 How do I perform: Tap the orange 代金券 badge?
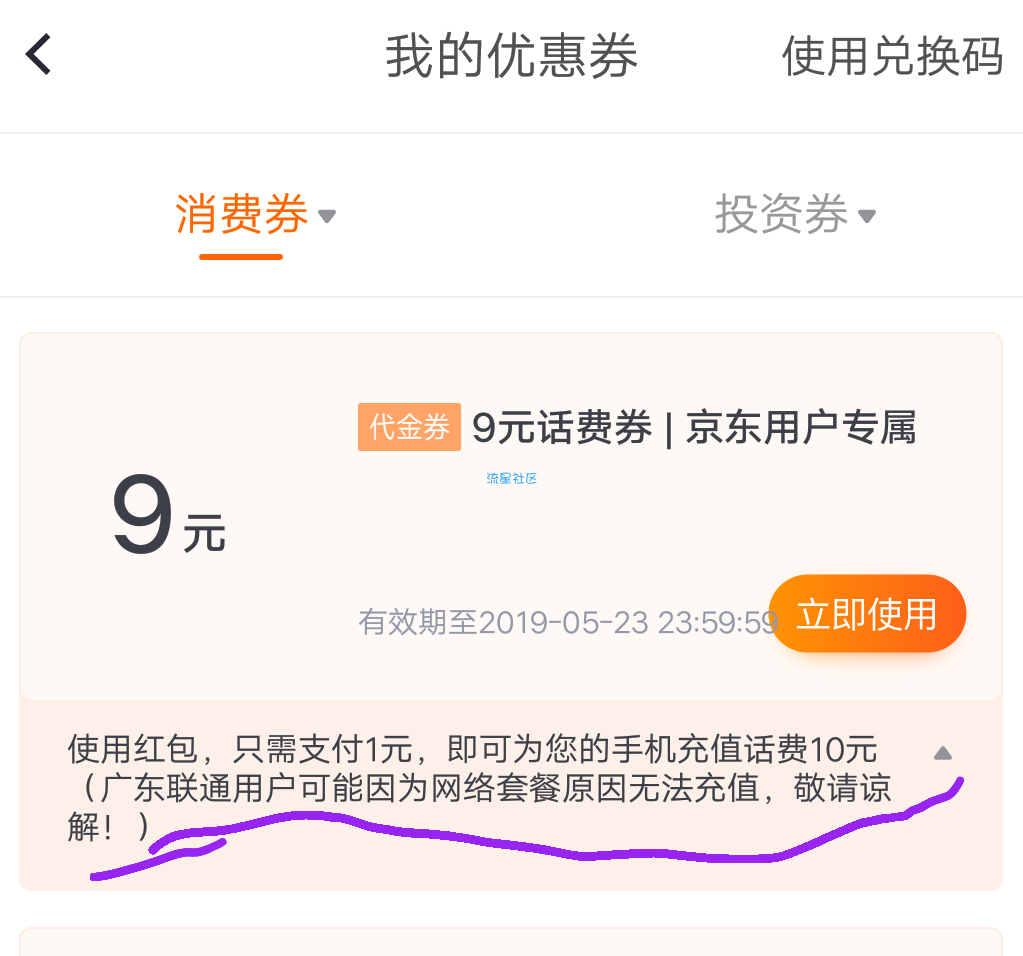pos(409,427)
